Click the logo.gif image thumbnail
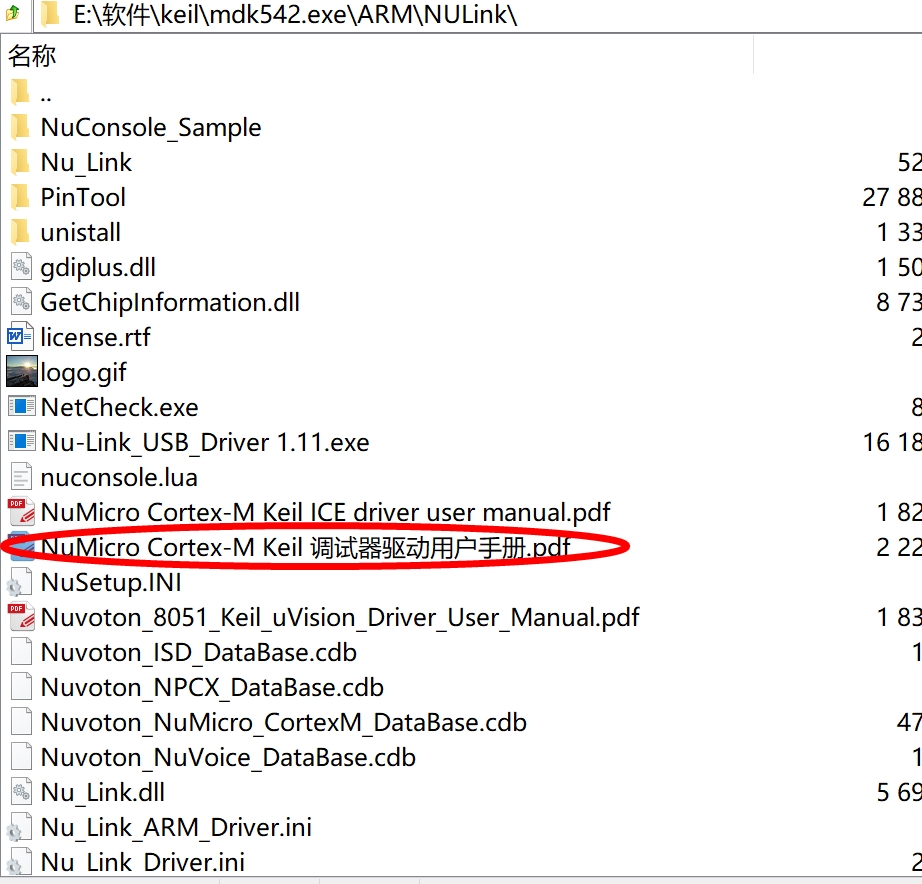The height and width of the screenshot is (884, 922). 22,372
